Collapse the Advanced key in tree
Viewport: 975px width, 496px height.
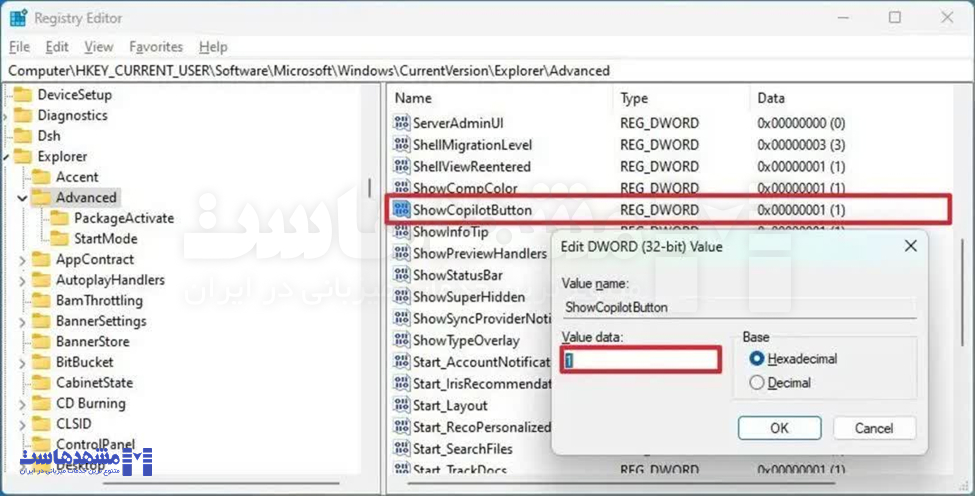(x=22, y=198)
